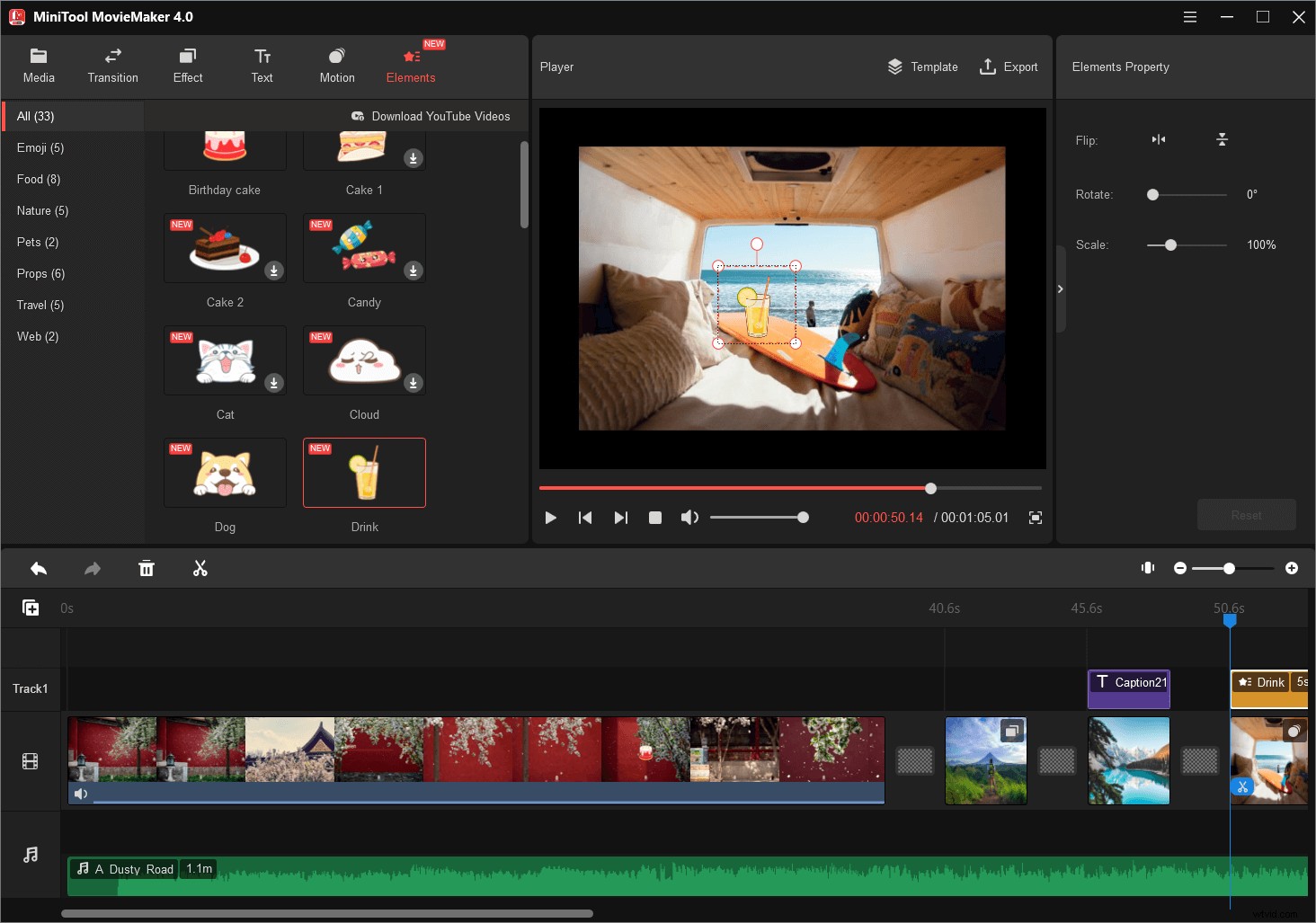This screenshot has height=923, width=1316.
Task: Redo the last edit
Action: (92, 568)
